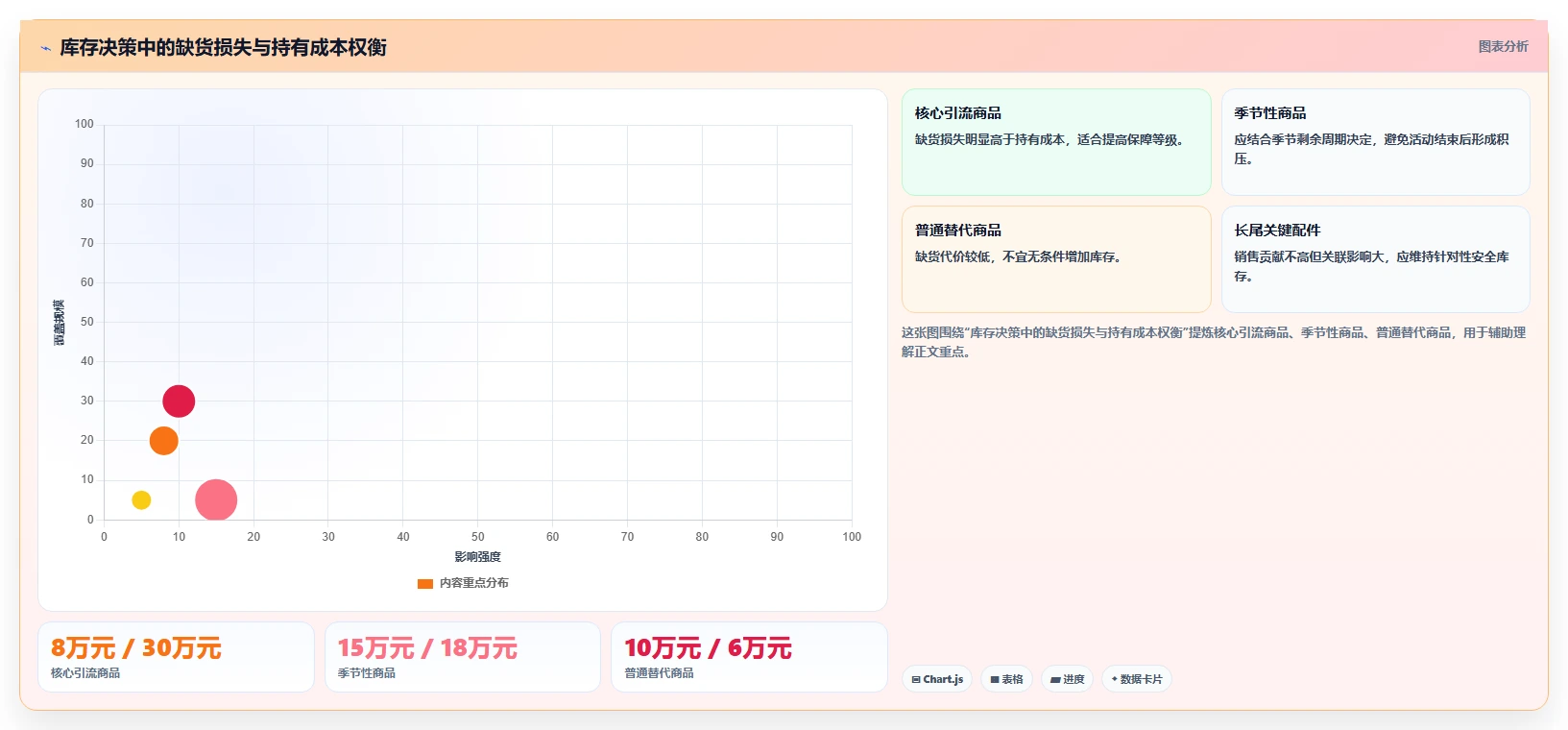
Task: Click text 缺货代价较低，不宜无条件增加库存
Action: point(1018,256)
